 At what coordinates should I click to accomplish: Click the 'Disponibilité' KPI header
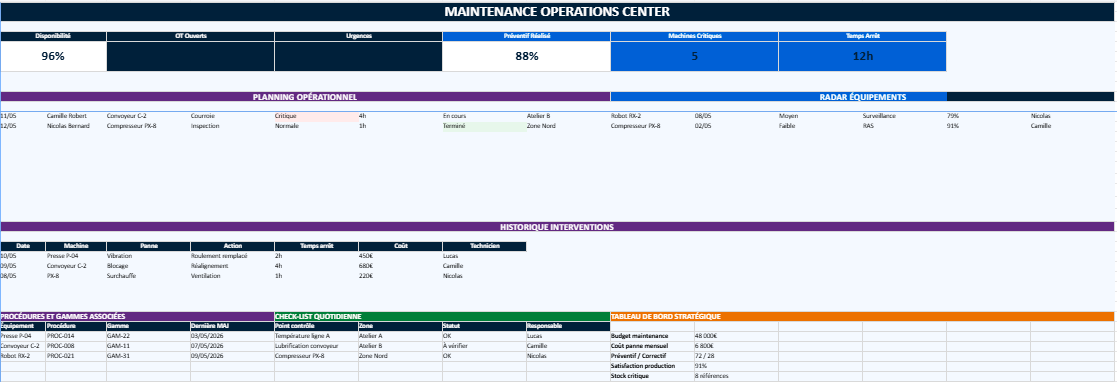pos(53,36)
